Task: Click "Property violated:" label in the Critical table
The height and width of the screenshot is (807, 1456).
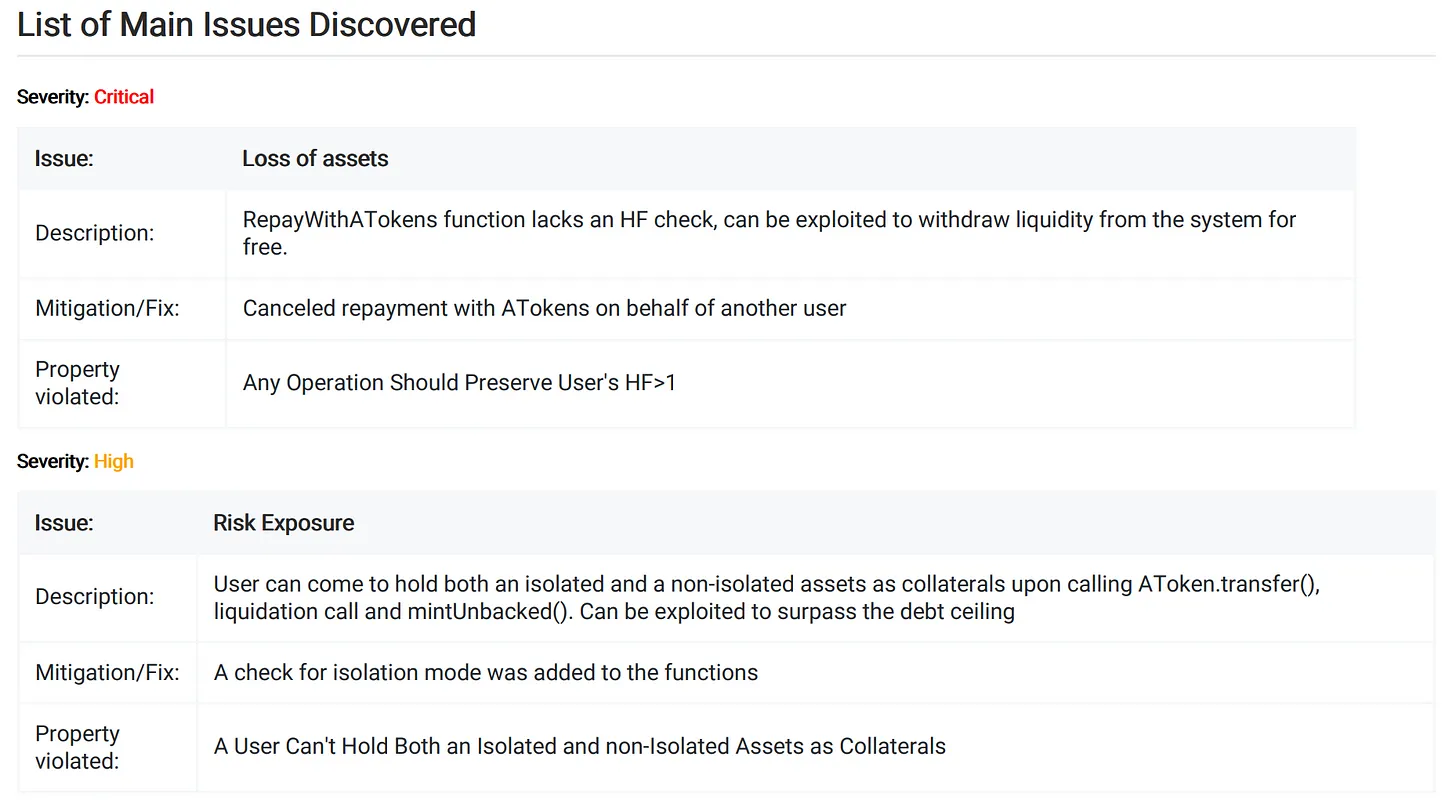Action: click(77, 383)
